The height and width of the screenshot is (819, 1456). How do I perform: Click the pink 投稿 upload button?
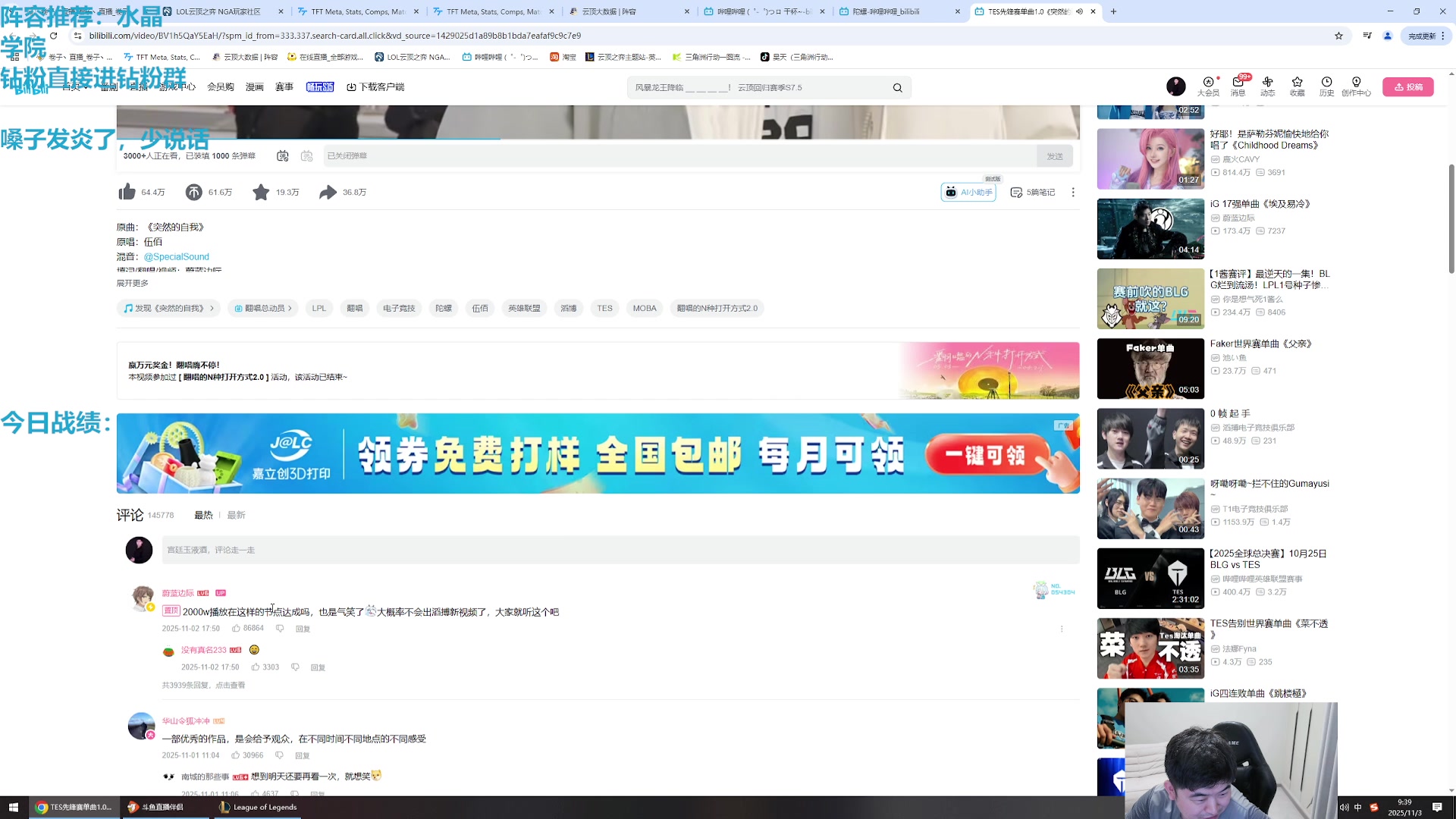click(x=1408, y=86)
